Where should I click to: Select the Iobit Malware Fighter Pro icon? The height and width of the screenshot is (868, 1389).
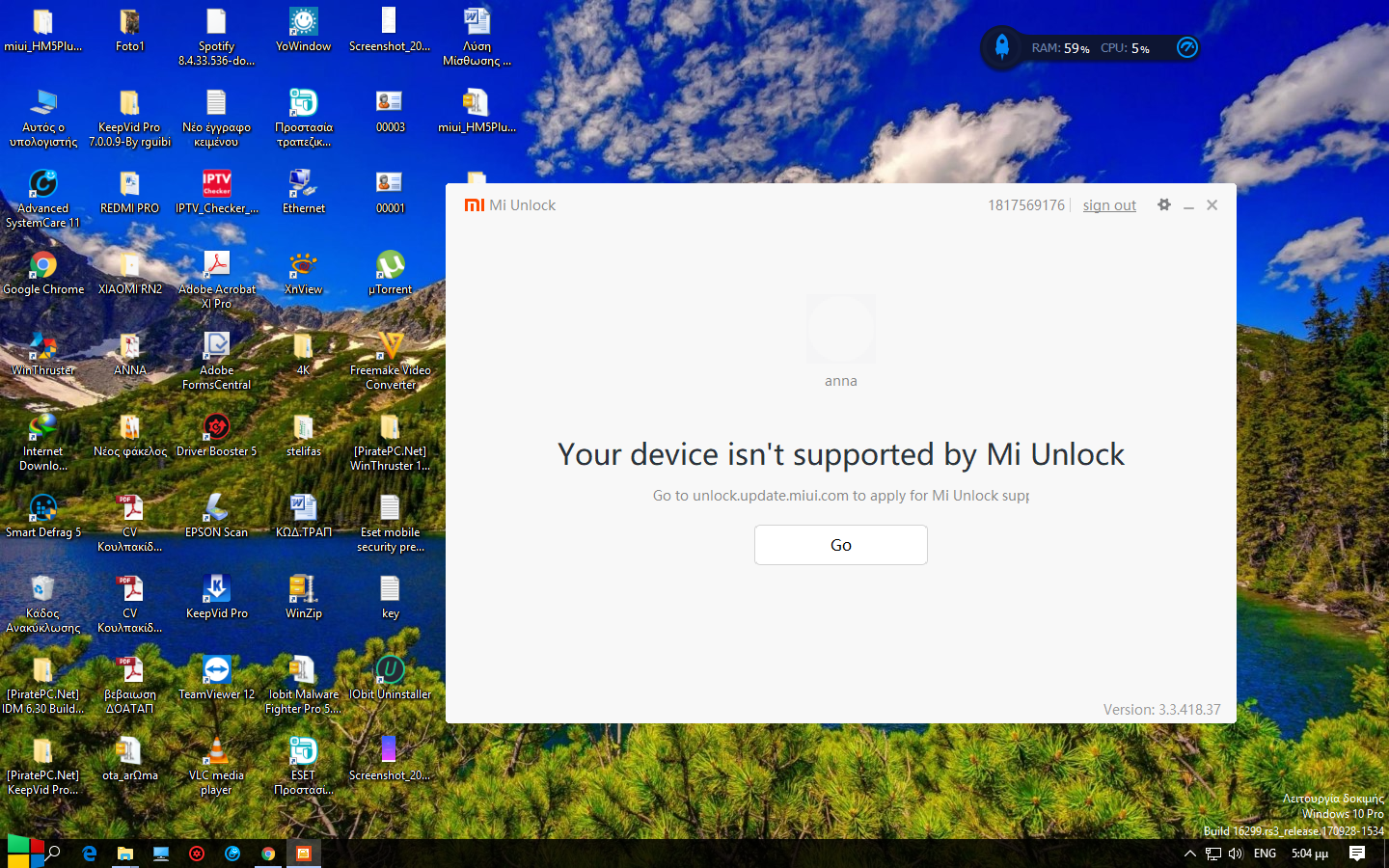[x=304, y=685]
